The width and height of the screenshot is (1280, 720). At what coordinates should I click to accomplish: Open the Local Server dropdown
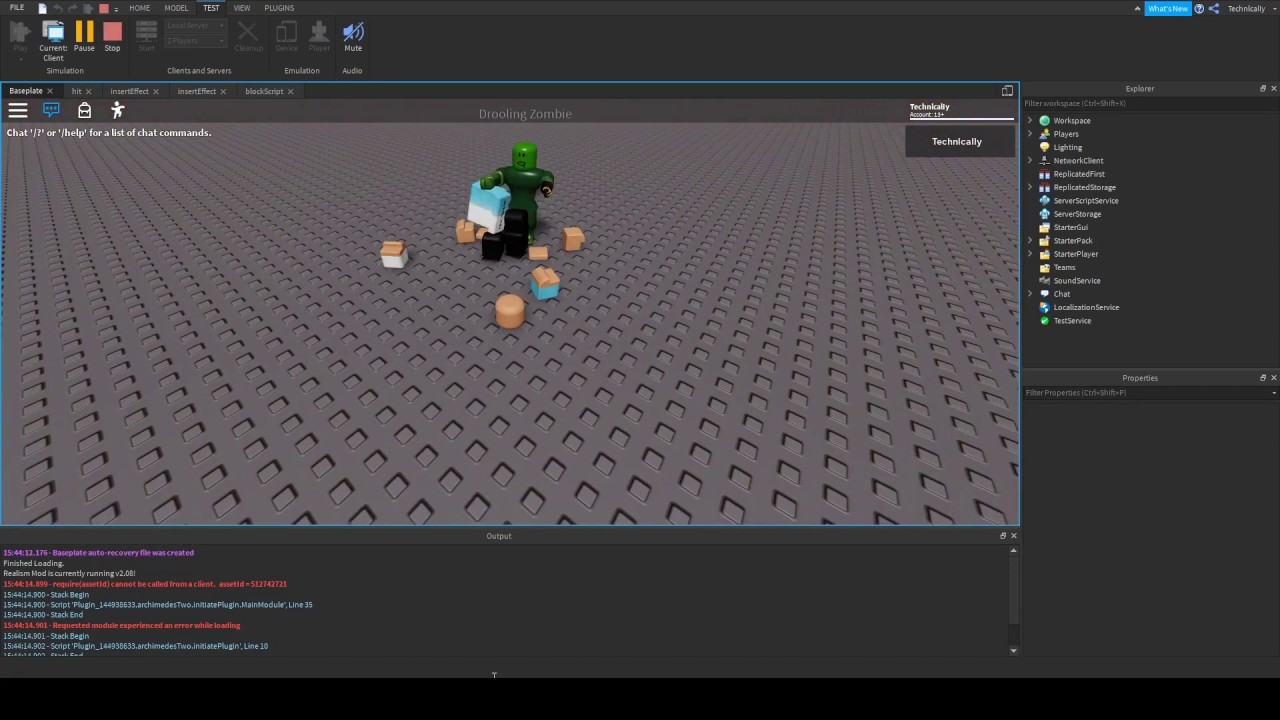coord(196,26)
